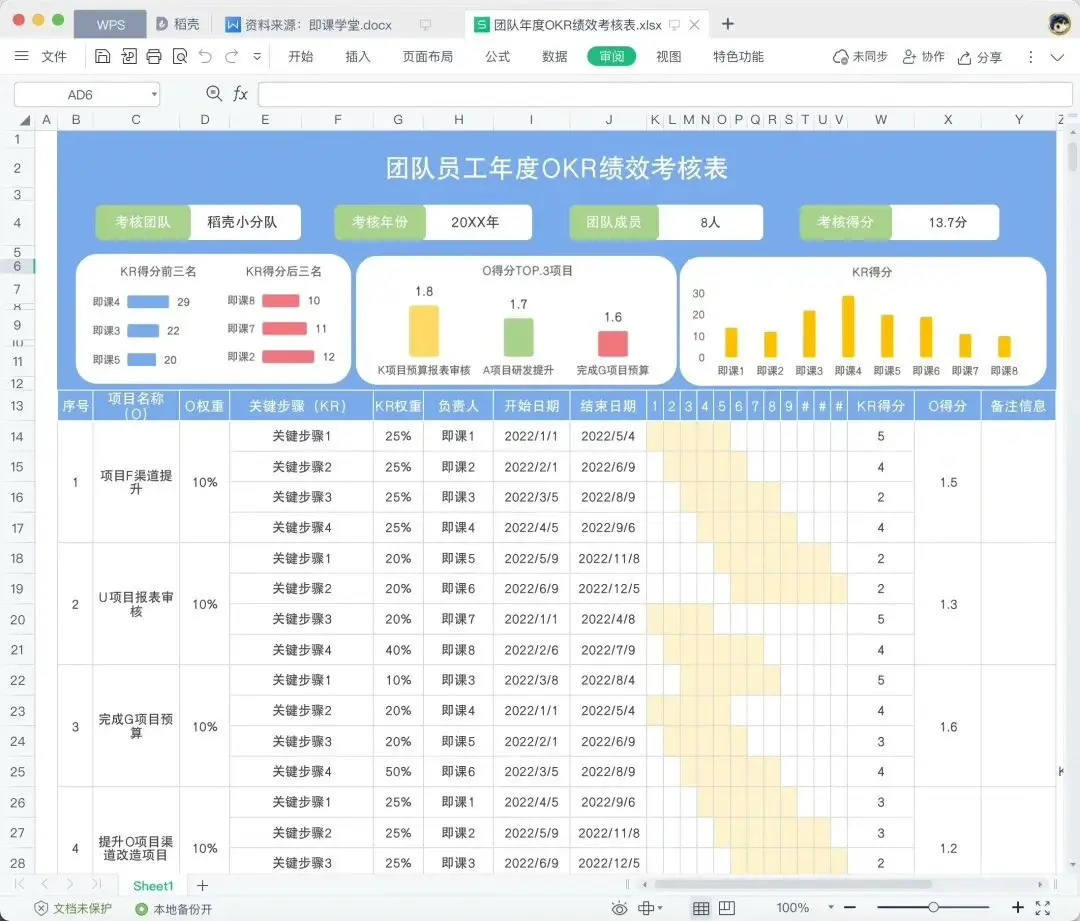Viewport: 1080px width, 921px height.
Task: Open the 页面布局 ribbon tab
Action: (428, 56)
